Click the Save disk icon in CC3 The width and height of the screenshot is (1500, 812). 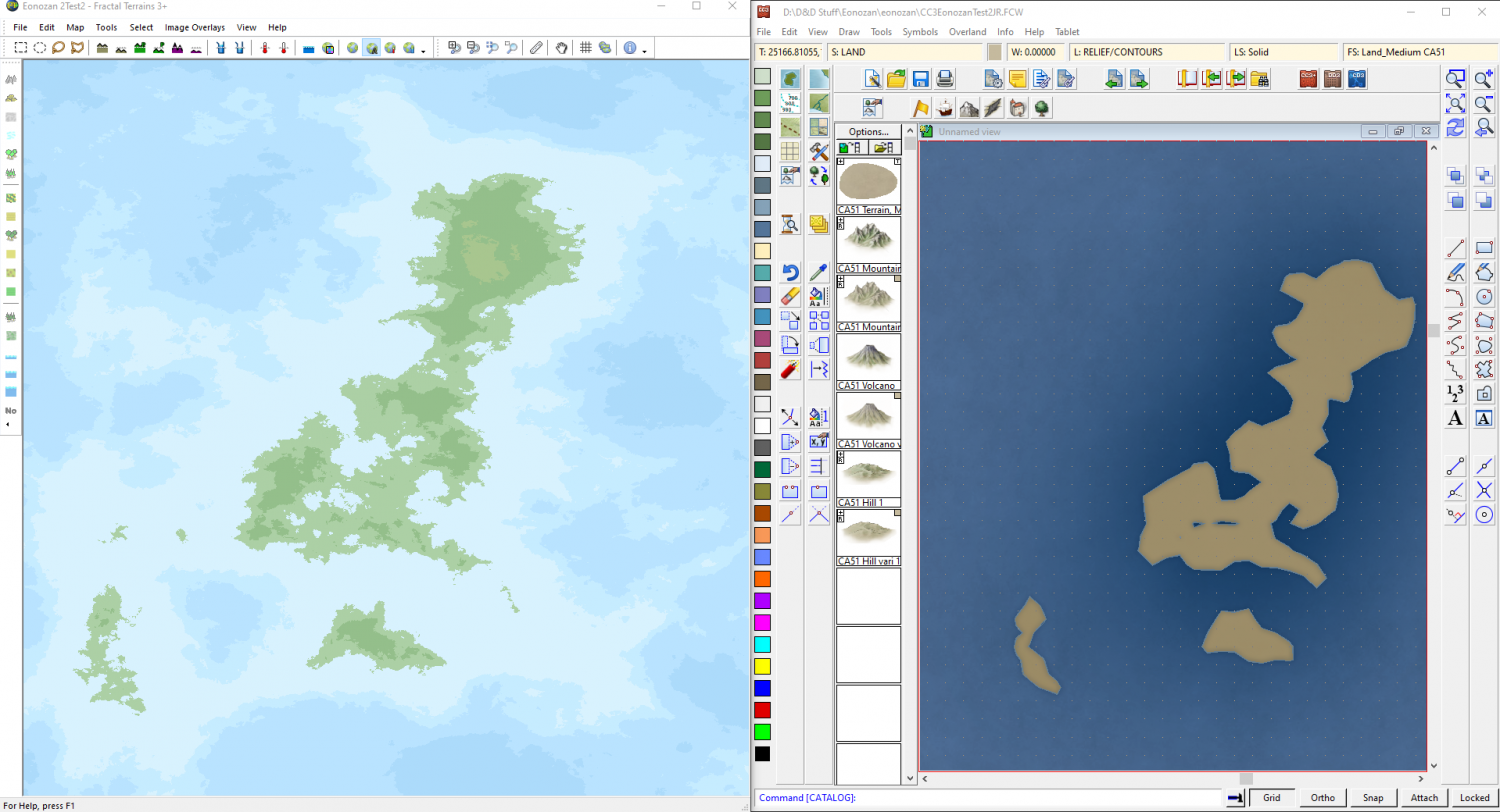point(920,79)
